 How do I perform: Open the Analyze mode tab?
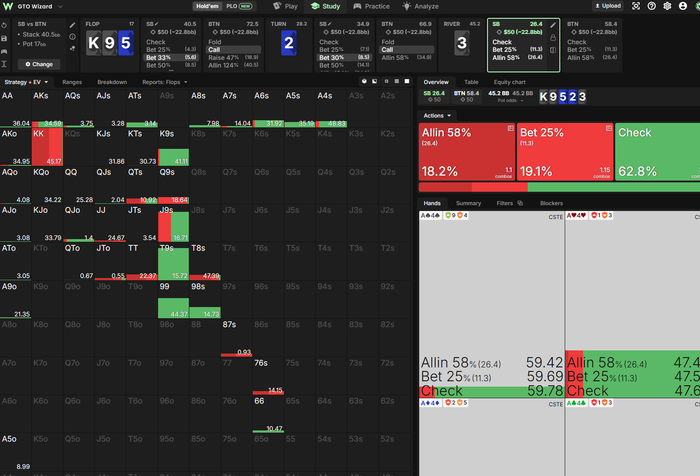[x=421, y=6]
